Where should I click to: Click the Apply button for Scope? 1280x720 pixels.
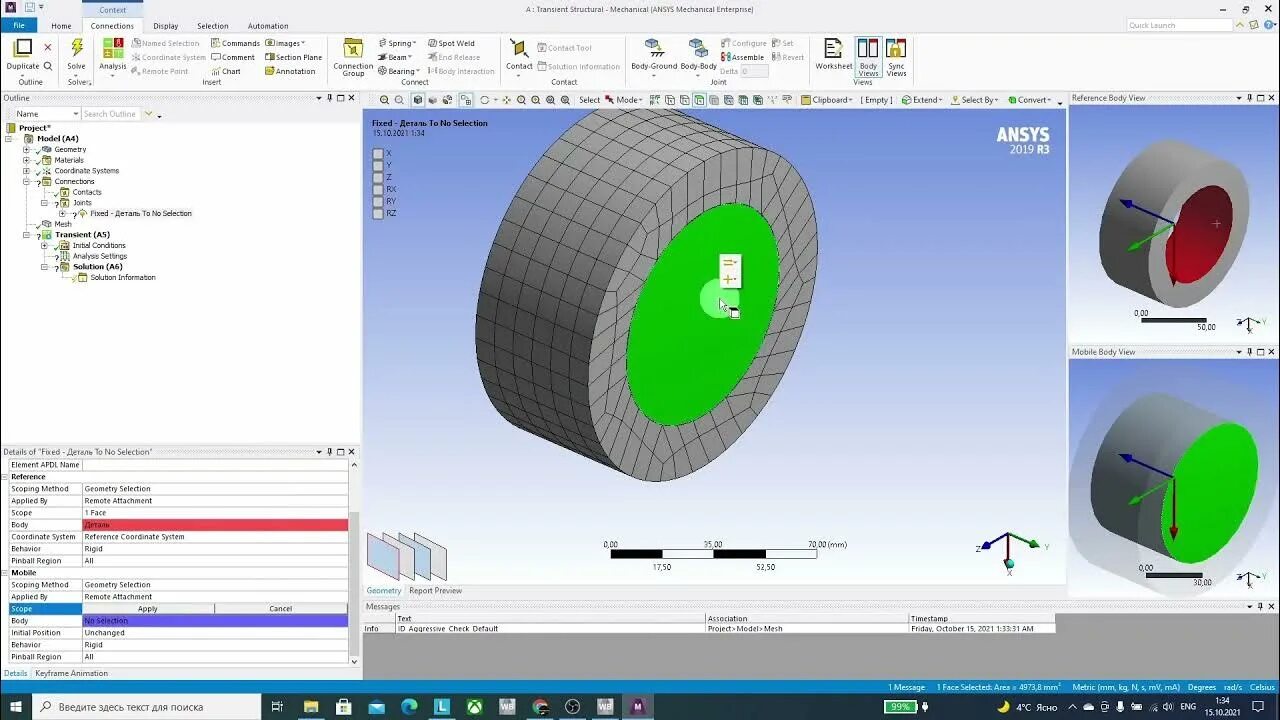[148, 609]
